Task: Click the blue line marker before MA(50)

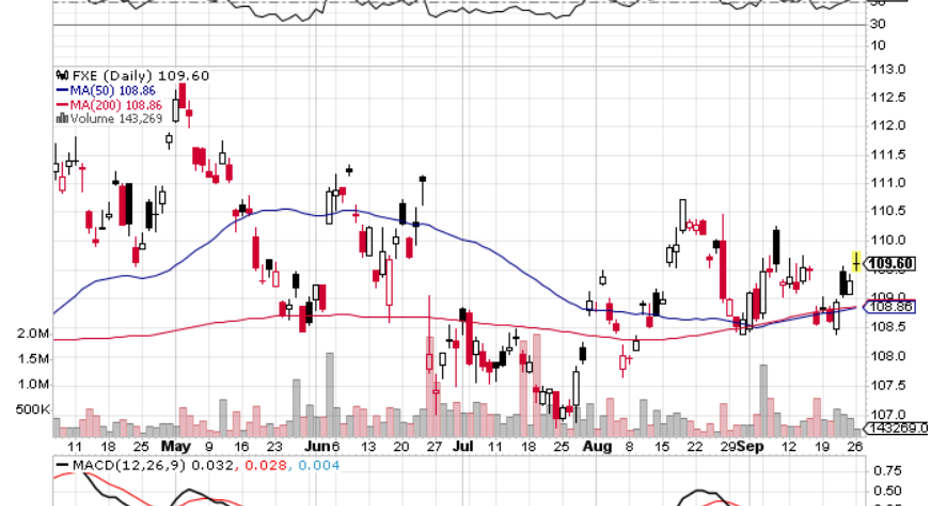Action: 62,91
